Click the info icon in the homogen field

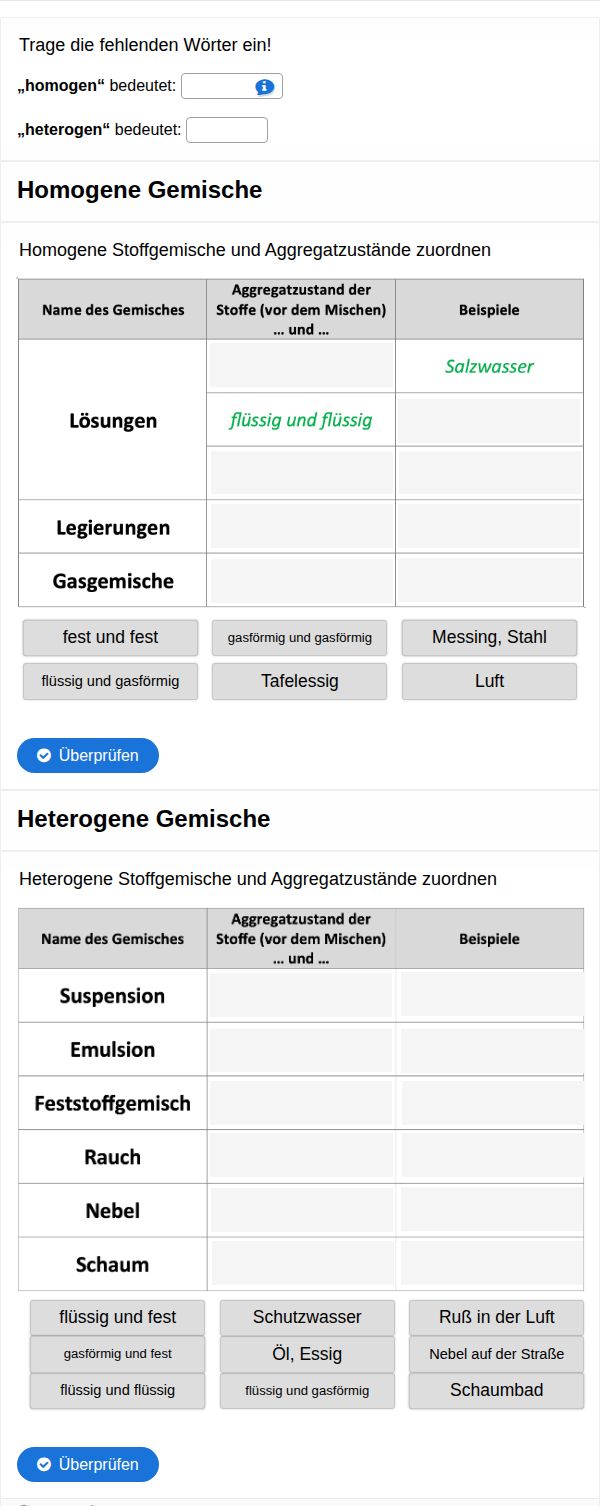pos(265,87)
